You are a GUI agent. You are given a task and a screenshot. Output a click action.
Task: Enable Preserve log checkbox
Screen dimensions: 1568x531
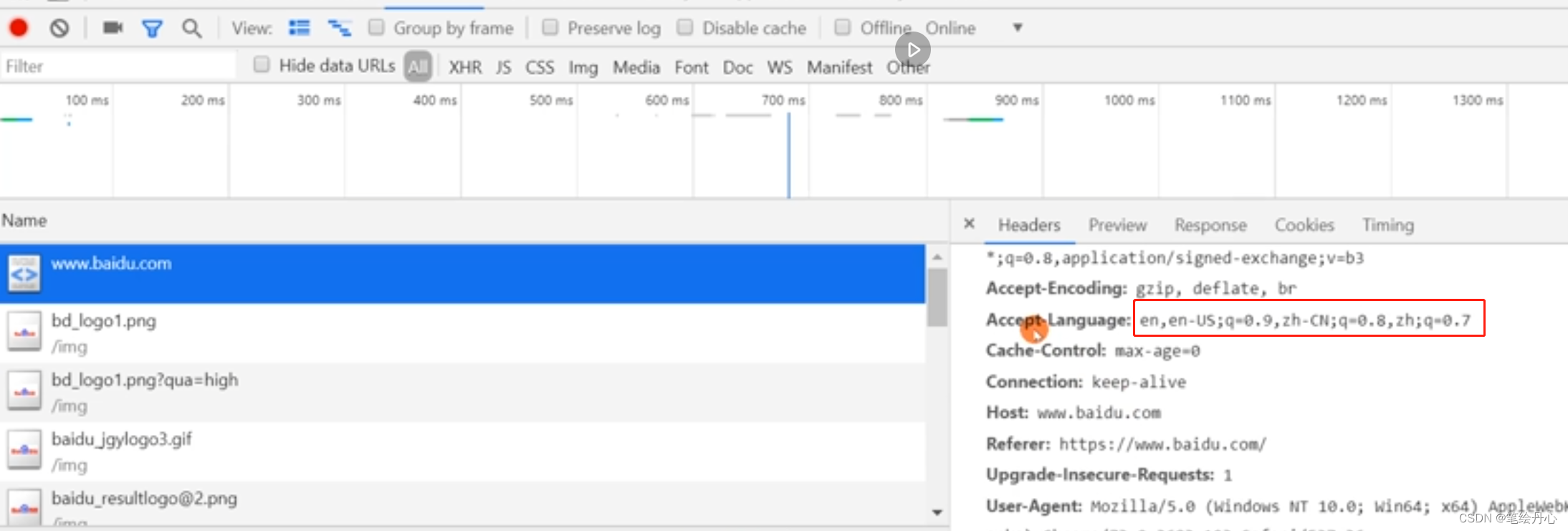550,27
